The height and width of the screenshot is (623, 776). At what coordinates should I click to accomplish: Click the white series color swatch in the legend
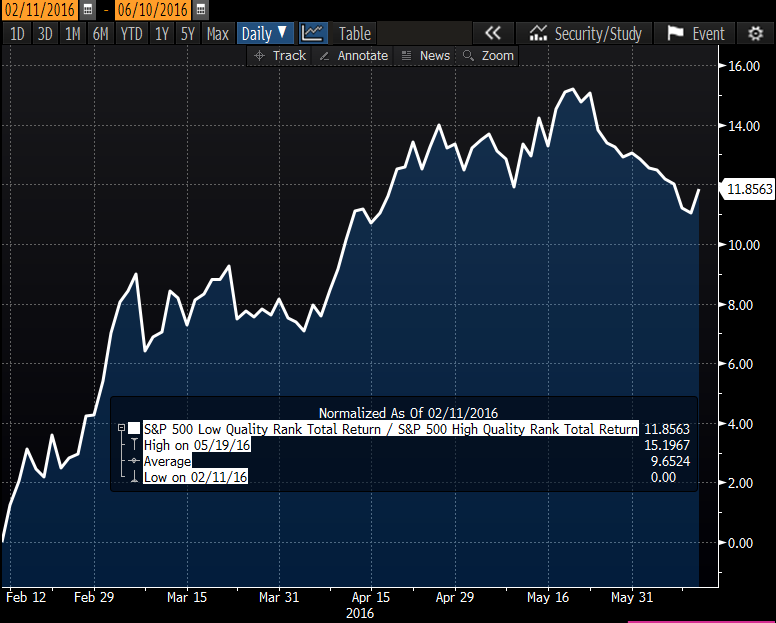coord(134,428)
